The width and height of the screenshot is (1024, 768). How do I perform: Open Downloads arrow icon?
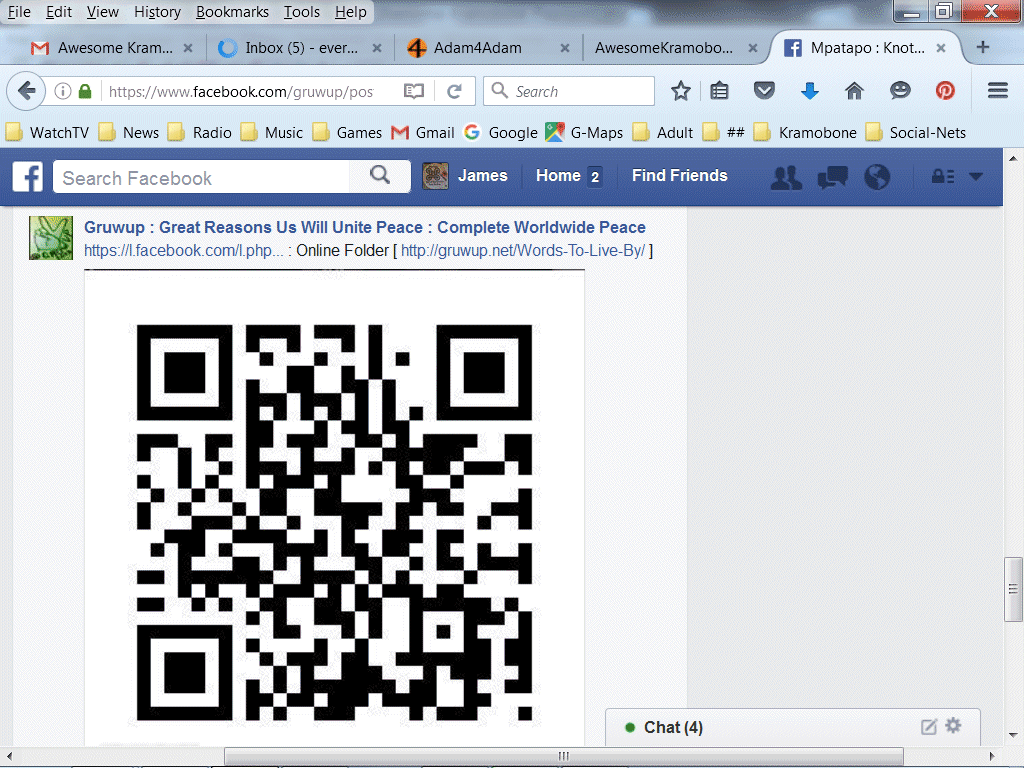810,91
